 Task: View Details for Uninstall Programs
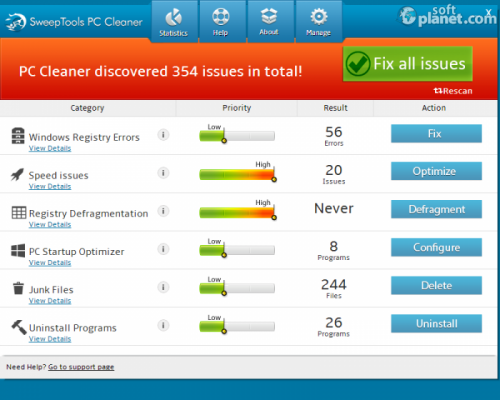coord(50,339)
